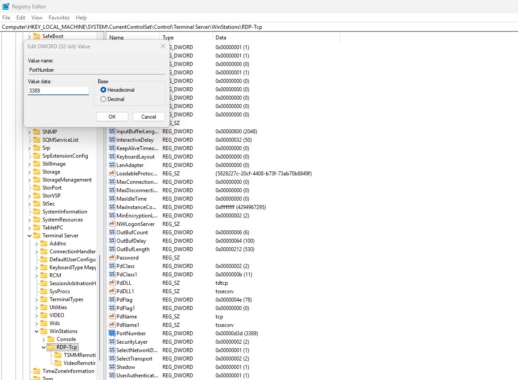The width and height of the screenshot is (518, 380).
Task: Confirm the DWORD edit with OK
Action: 112,117
